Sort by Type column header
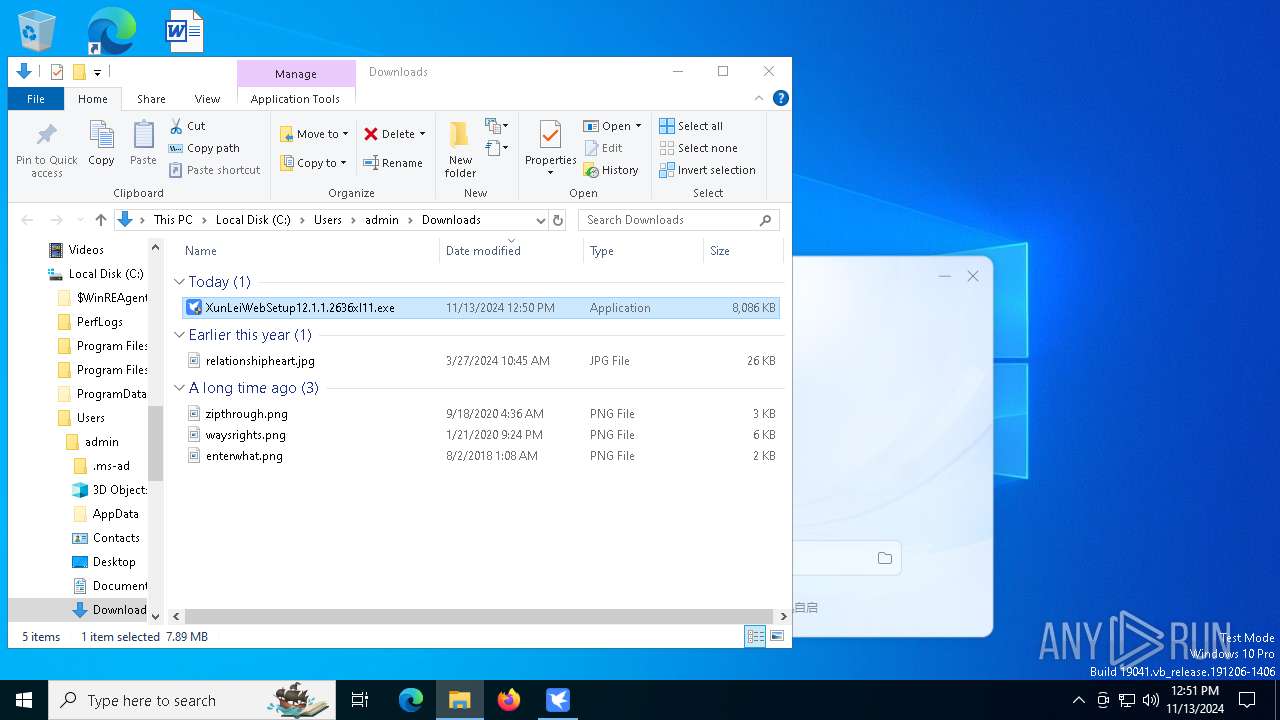The width and height of the screenshot is (1280, 720). 643,251
